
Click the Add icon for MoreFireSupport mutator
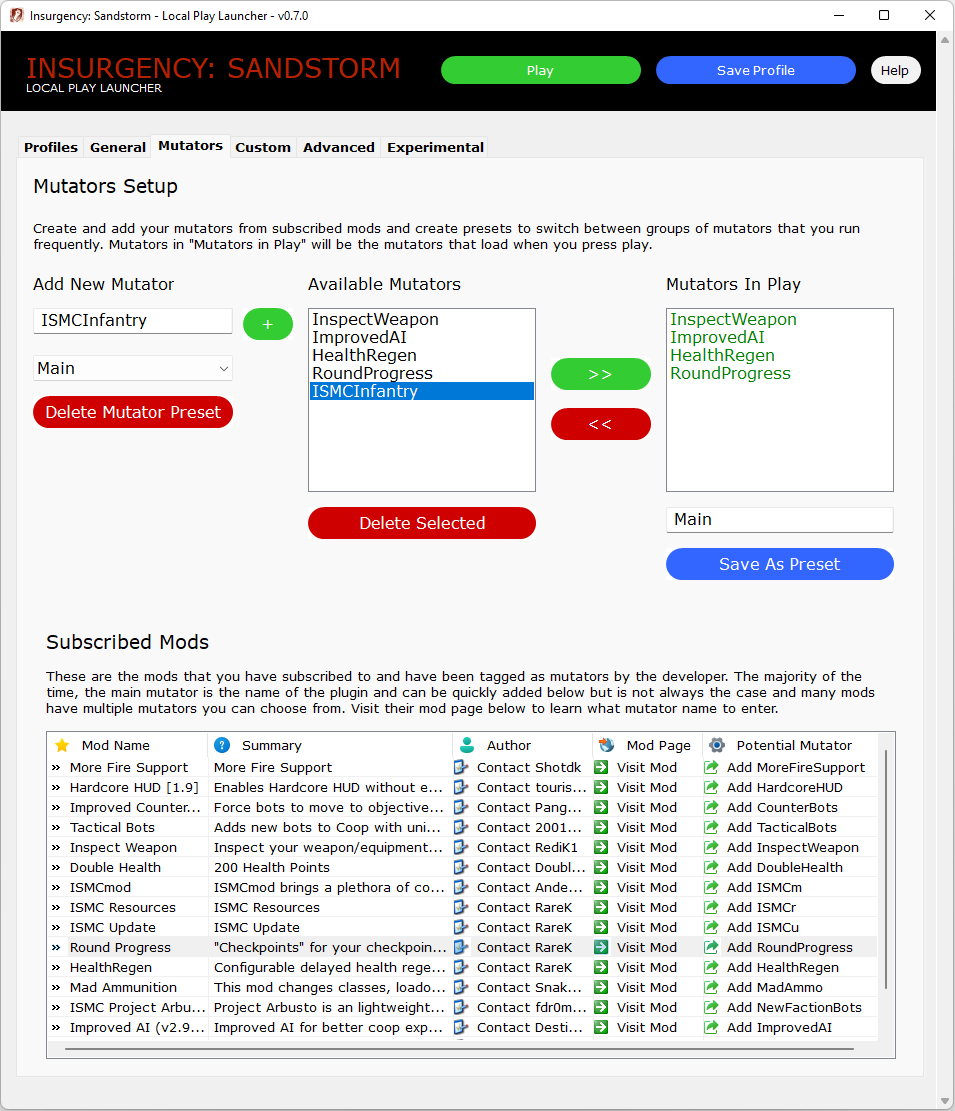point(711,767)
